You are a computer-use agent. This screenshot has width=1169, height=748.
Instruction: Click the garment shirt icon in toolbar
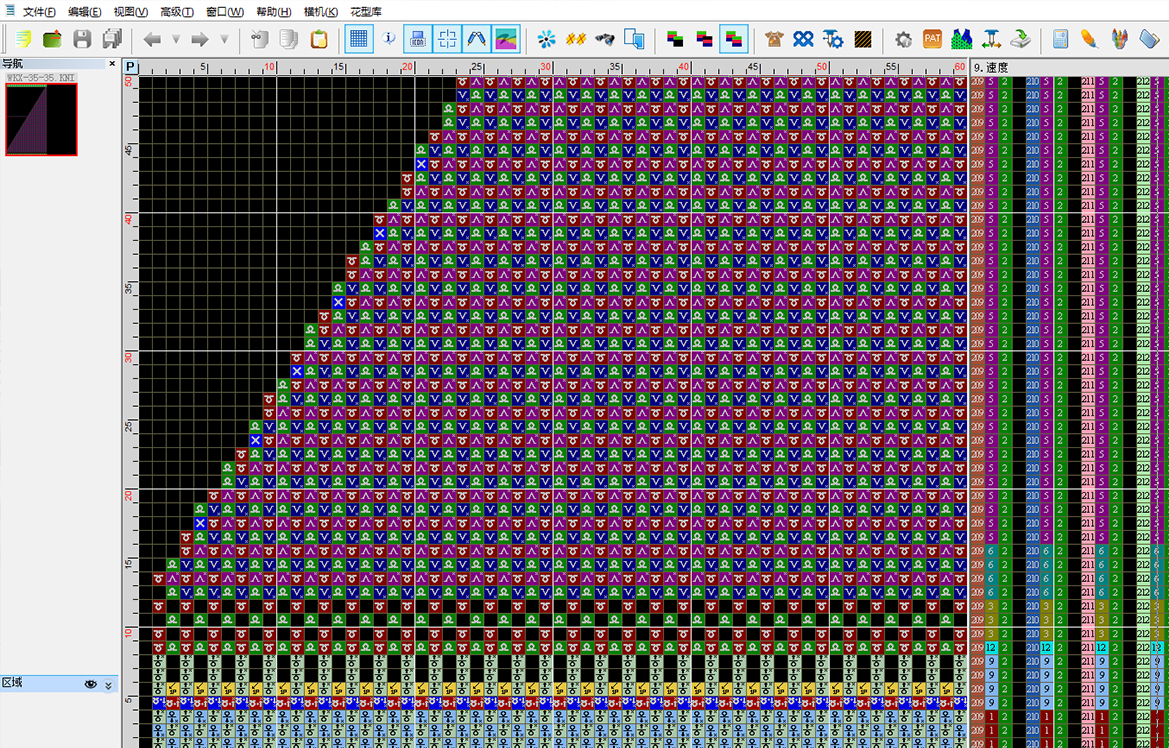coord(774,39)
